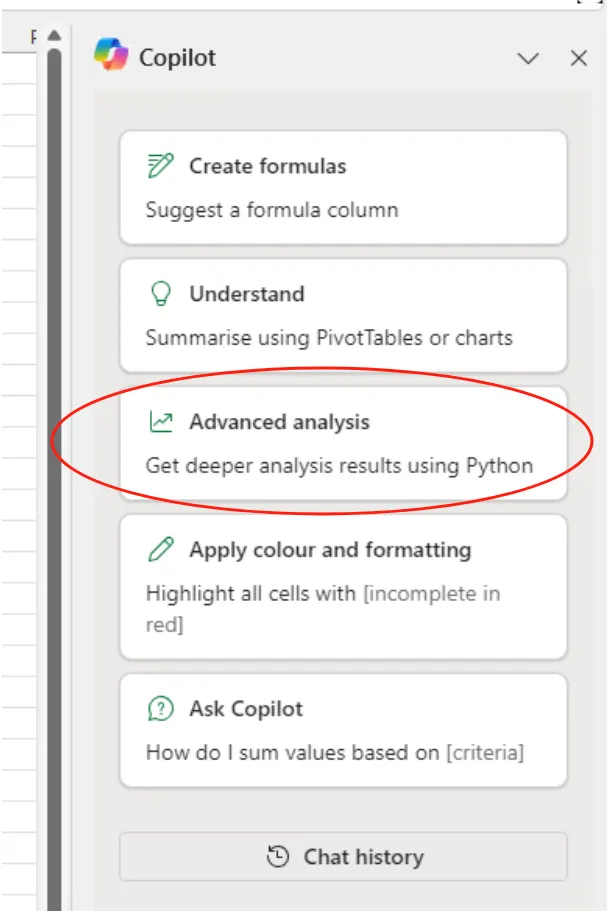Screen dimensions: 609x913
Task: Click the Ask Copilot question bubble icon
Action: [x=160, y=709]
